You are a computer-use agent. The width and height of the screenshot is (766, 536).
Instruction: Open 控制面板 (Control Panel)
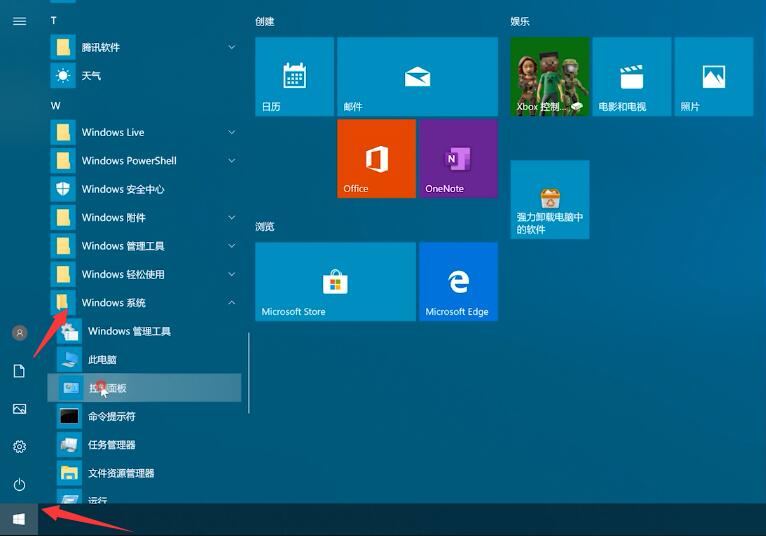coord(145,388)
